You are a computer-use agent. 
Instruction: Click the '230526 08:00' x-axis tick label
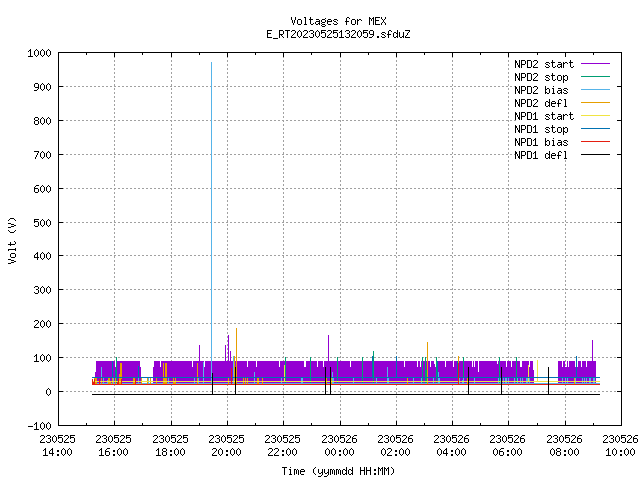click(x=564, y=446)
